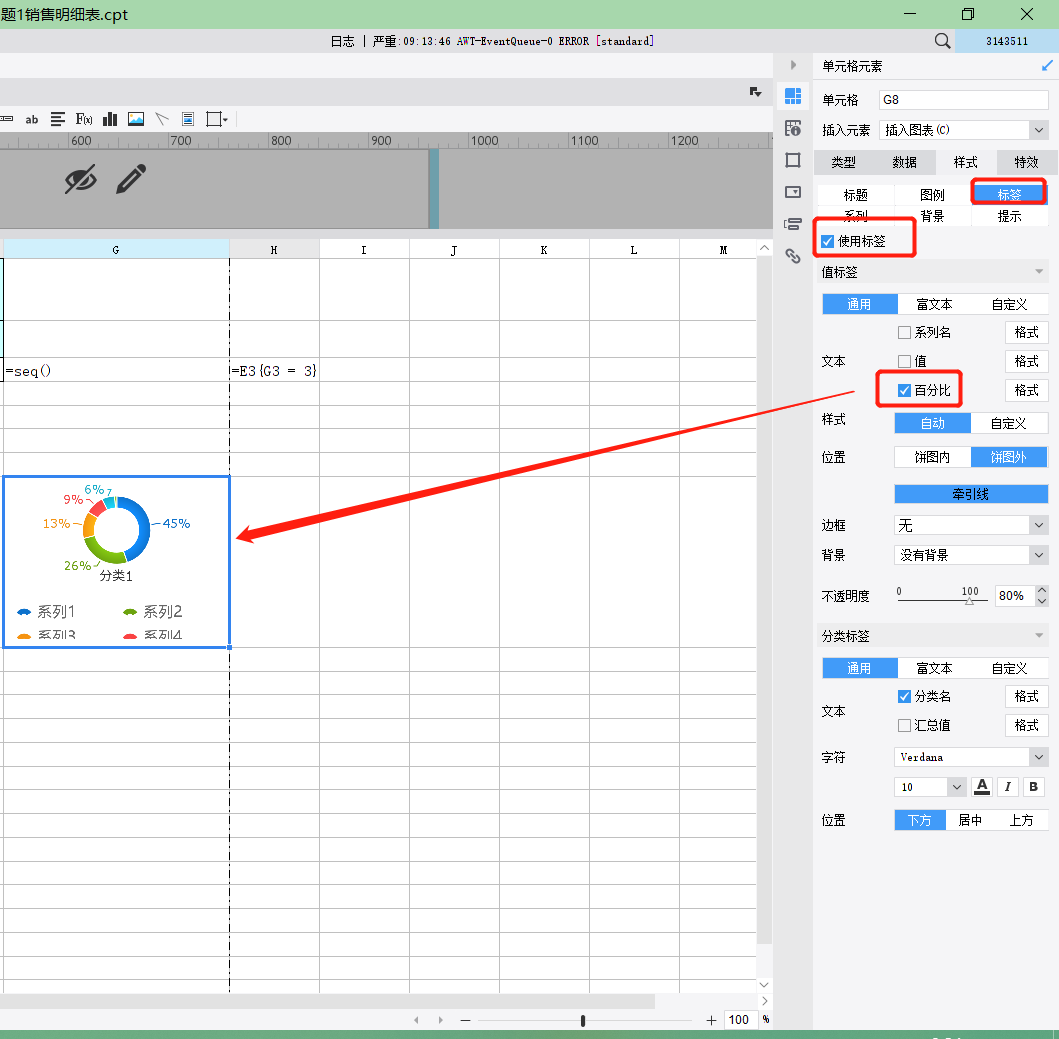This screenshot has height=1039, width=1059.
Task: Open the 图例 style sub-tab
Action: click(x=933, y=195)
